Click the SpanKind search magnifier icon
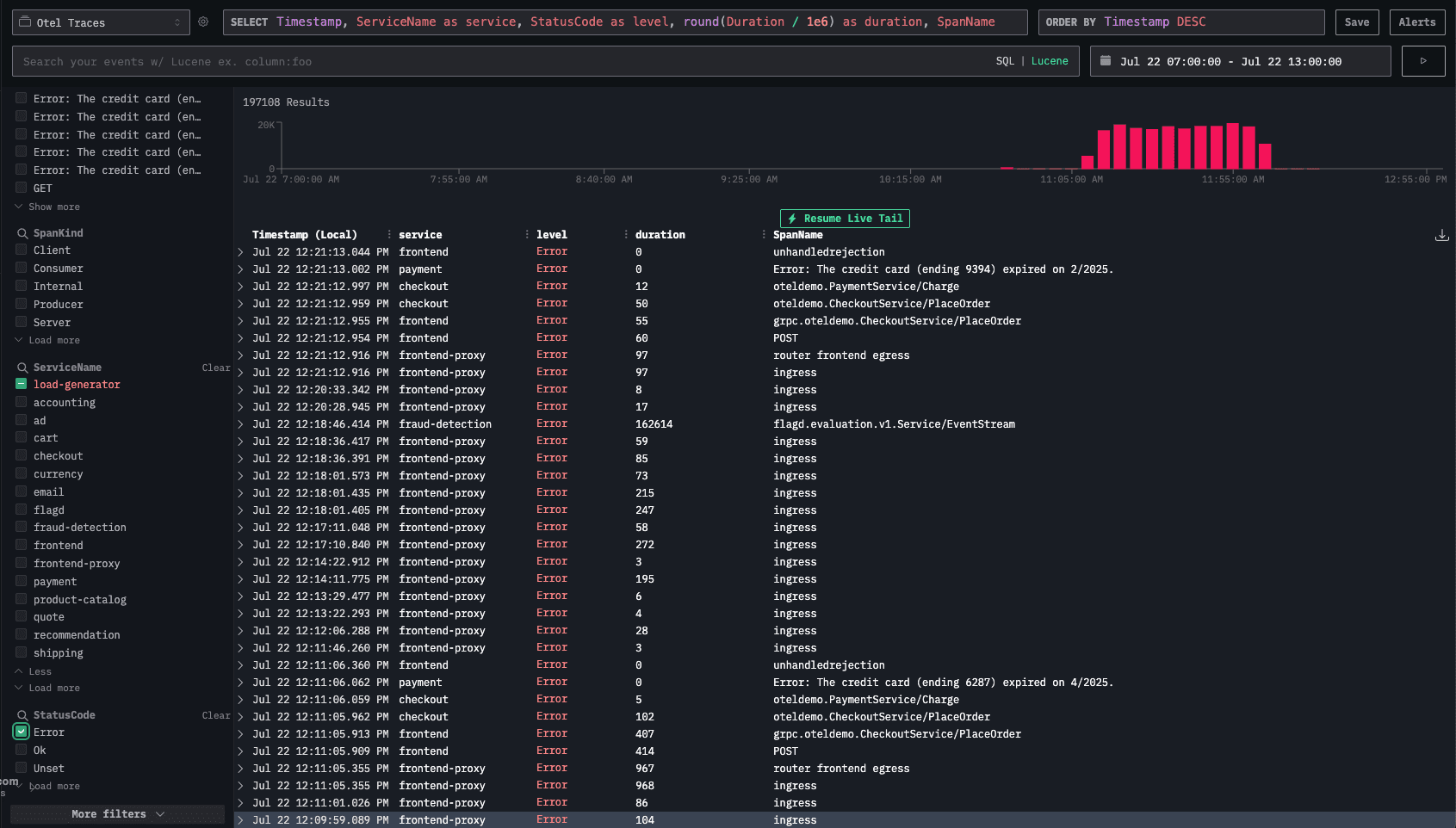The width and height of the screenshot is (1456, 828). pos(22,233)
